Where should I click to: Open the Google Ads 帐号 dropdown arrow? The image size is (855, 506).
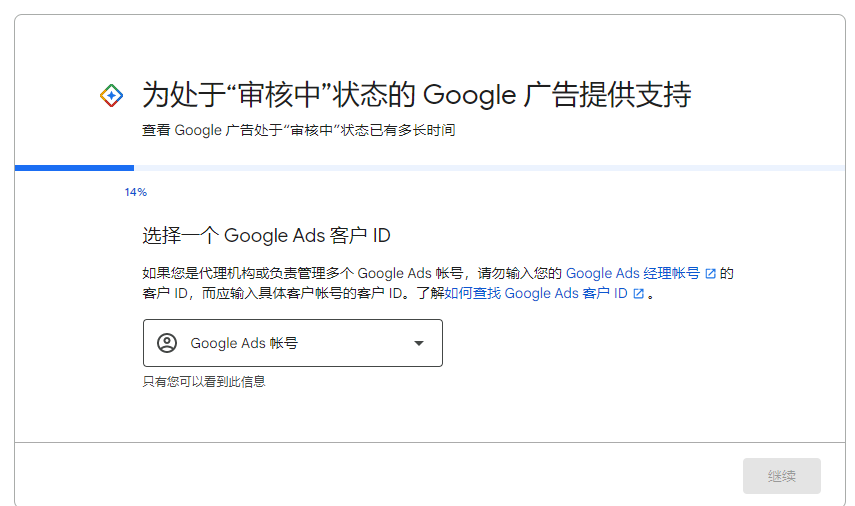pyautogui.click(x=419, y=343)
